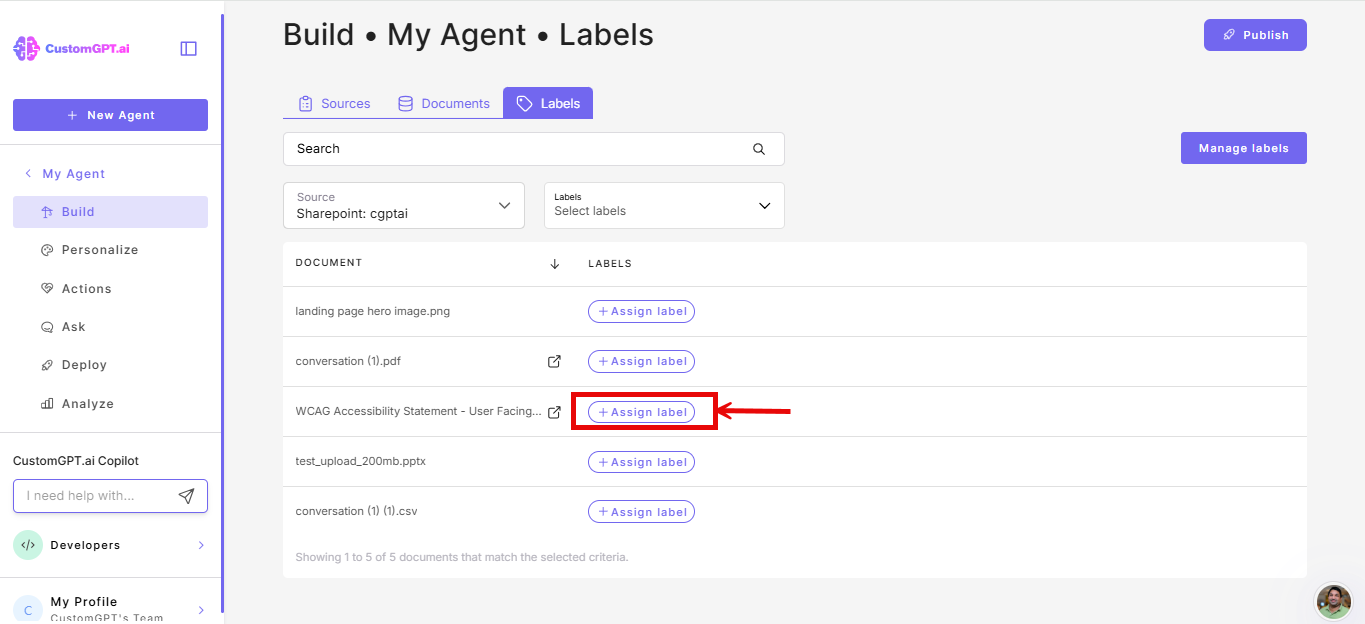Open Personalize section via its palette icon

47,249
